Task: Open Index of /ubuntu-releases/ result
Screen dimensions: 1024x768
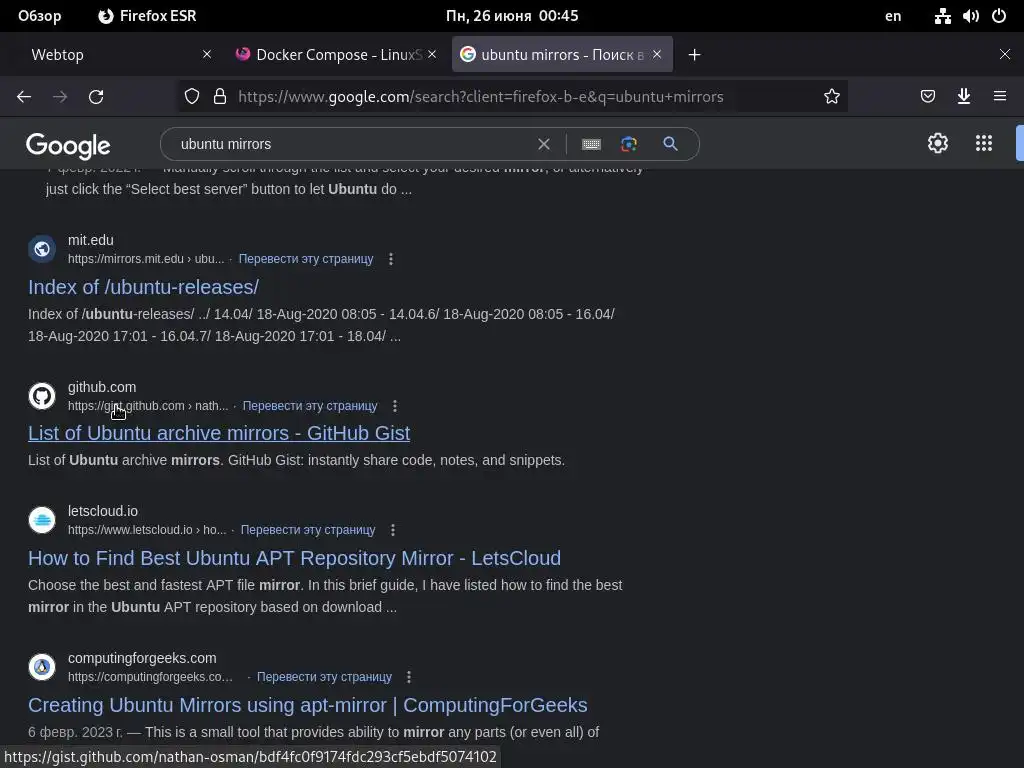Action: 143,287
